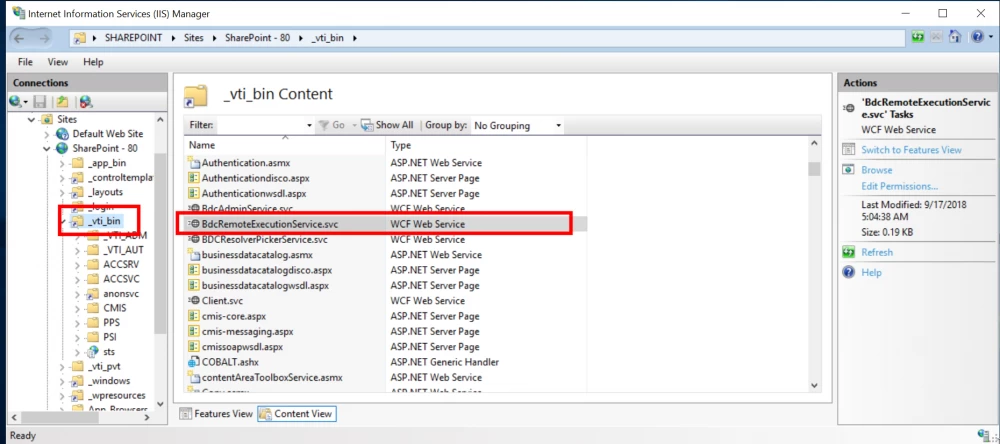
Task: Go back with the navigation arrow
Action: click(x=18, y=38)
